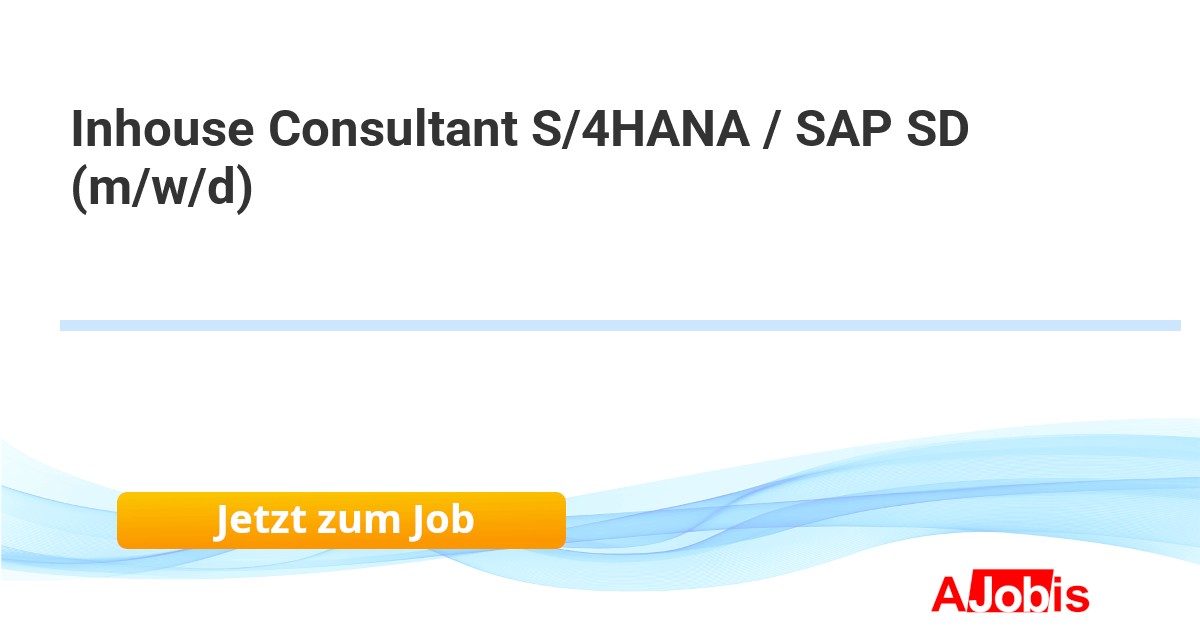Viewport: 1200px width, 630px height.
Task: Select "SAP SD" in the job title
Action: point(882,130)
